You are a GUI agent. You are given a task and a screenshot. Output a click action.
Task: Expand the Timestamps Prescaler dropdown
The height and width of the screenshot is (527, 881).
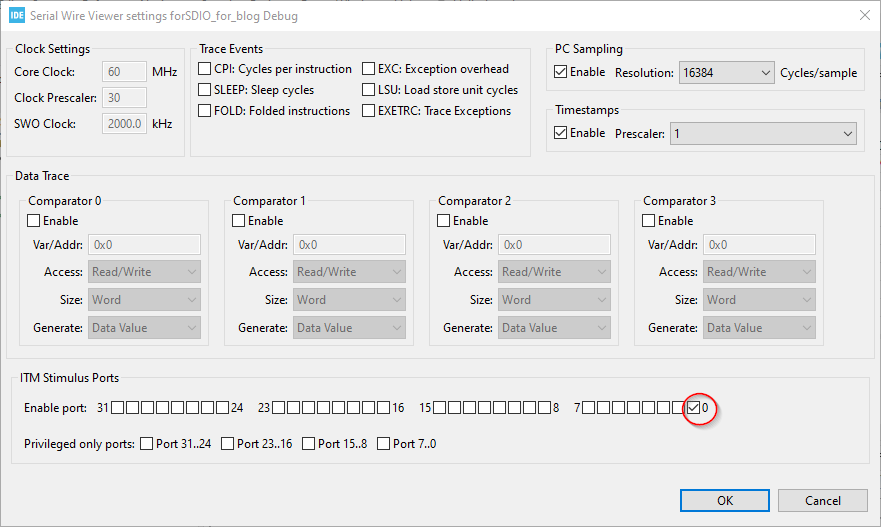click(763, 134)
